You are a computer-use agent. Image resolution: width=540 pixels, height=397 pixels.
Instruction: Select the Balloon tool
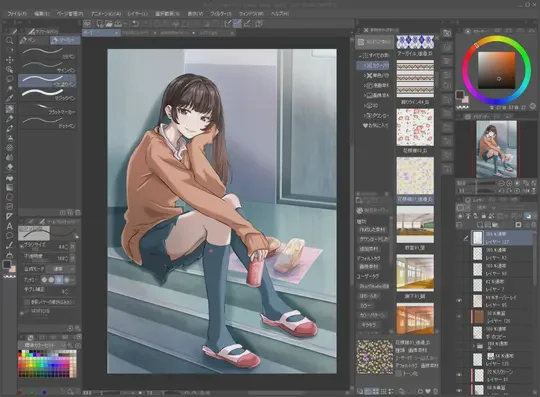coord(9,236)
